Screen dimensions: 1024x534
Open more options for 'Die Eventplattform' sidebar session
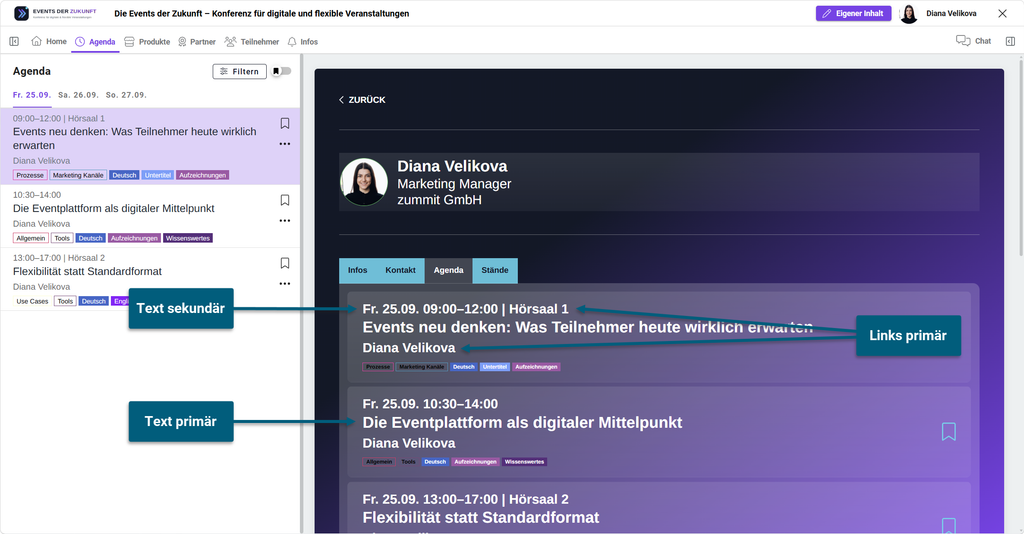tap(285, 221)
